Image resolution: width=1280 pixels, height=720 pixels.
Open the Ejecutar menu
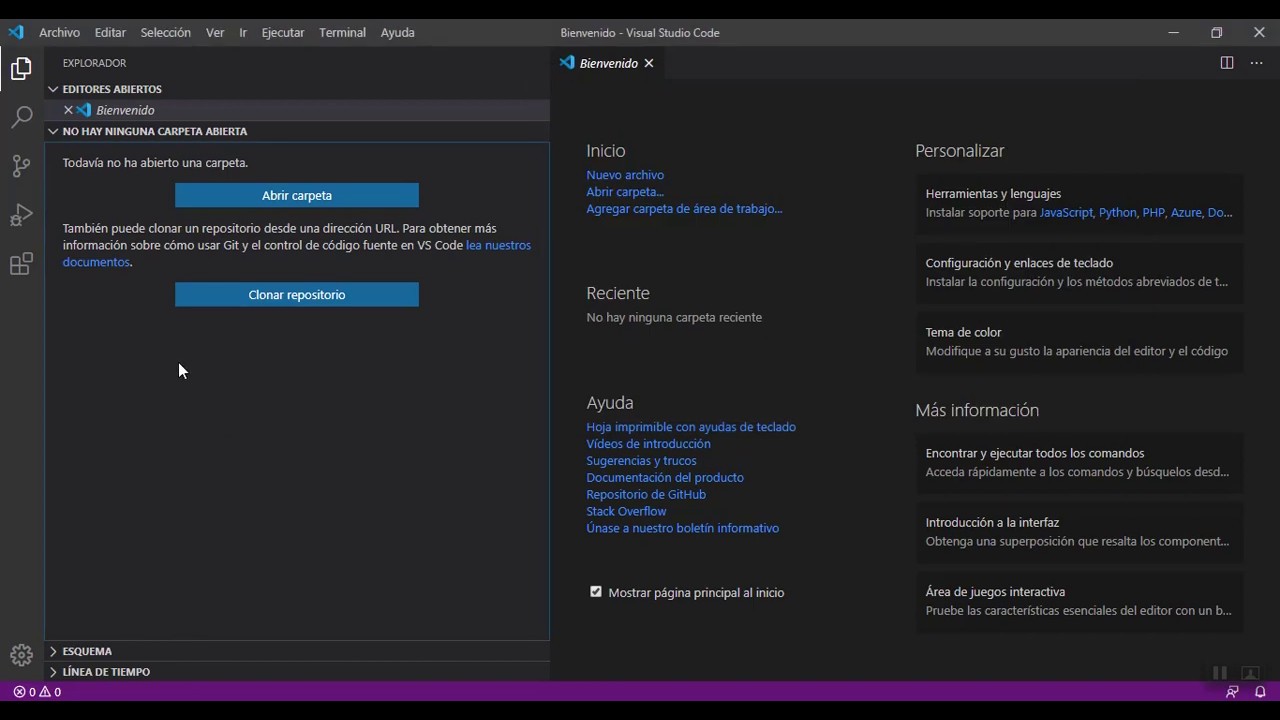[x=283, y=32]
